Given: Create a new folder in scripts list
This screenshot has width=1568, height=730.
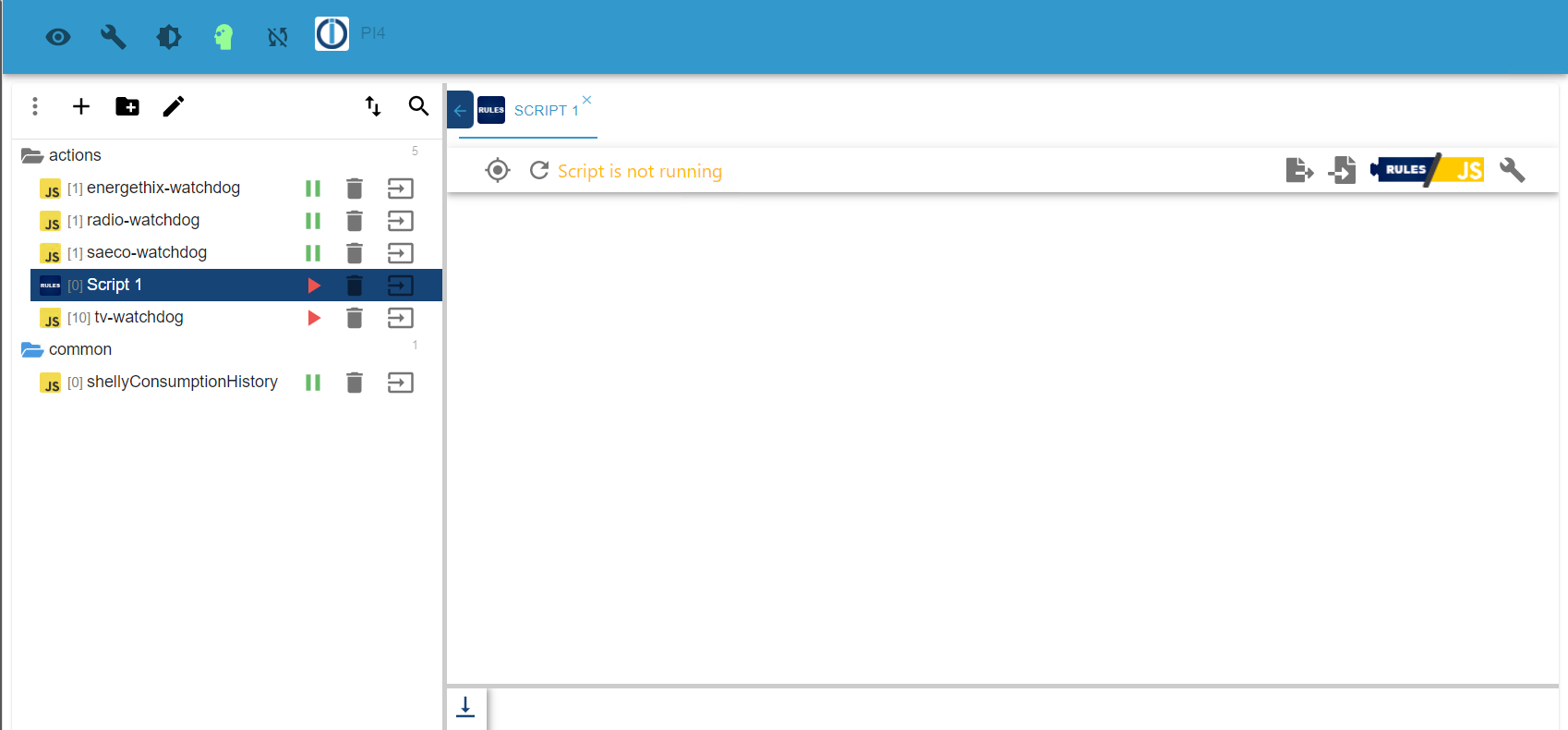Looking at the screenshot, I should pos(127,106).
